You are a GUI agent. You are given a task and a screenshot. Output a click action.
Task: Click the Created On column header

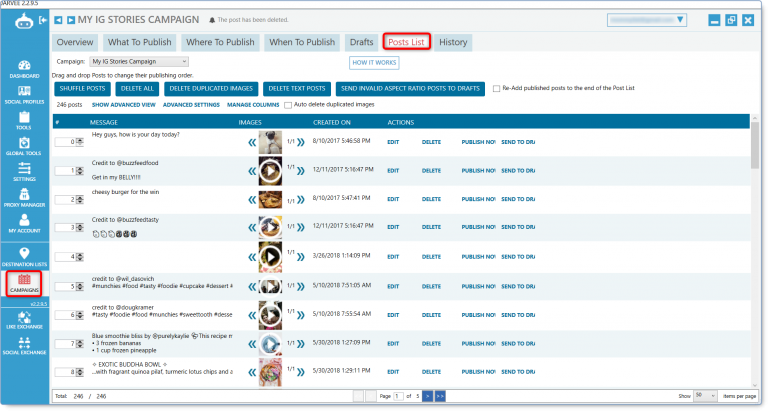click(x=332, y=122)
